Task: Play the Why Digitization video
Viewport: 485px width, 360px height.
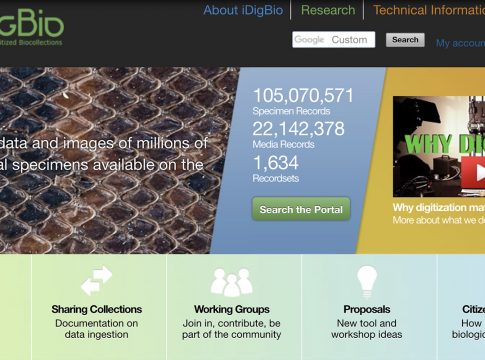Action: 473,173
